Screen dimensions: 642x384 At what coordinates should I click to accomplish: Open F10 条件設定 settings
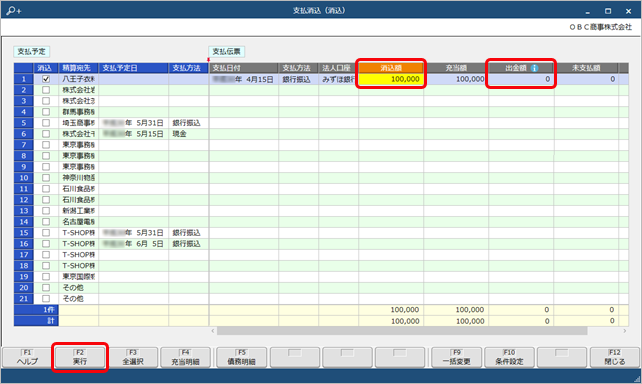(x=509, y=357)
